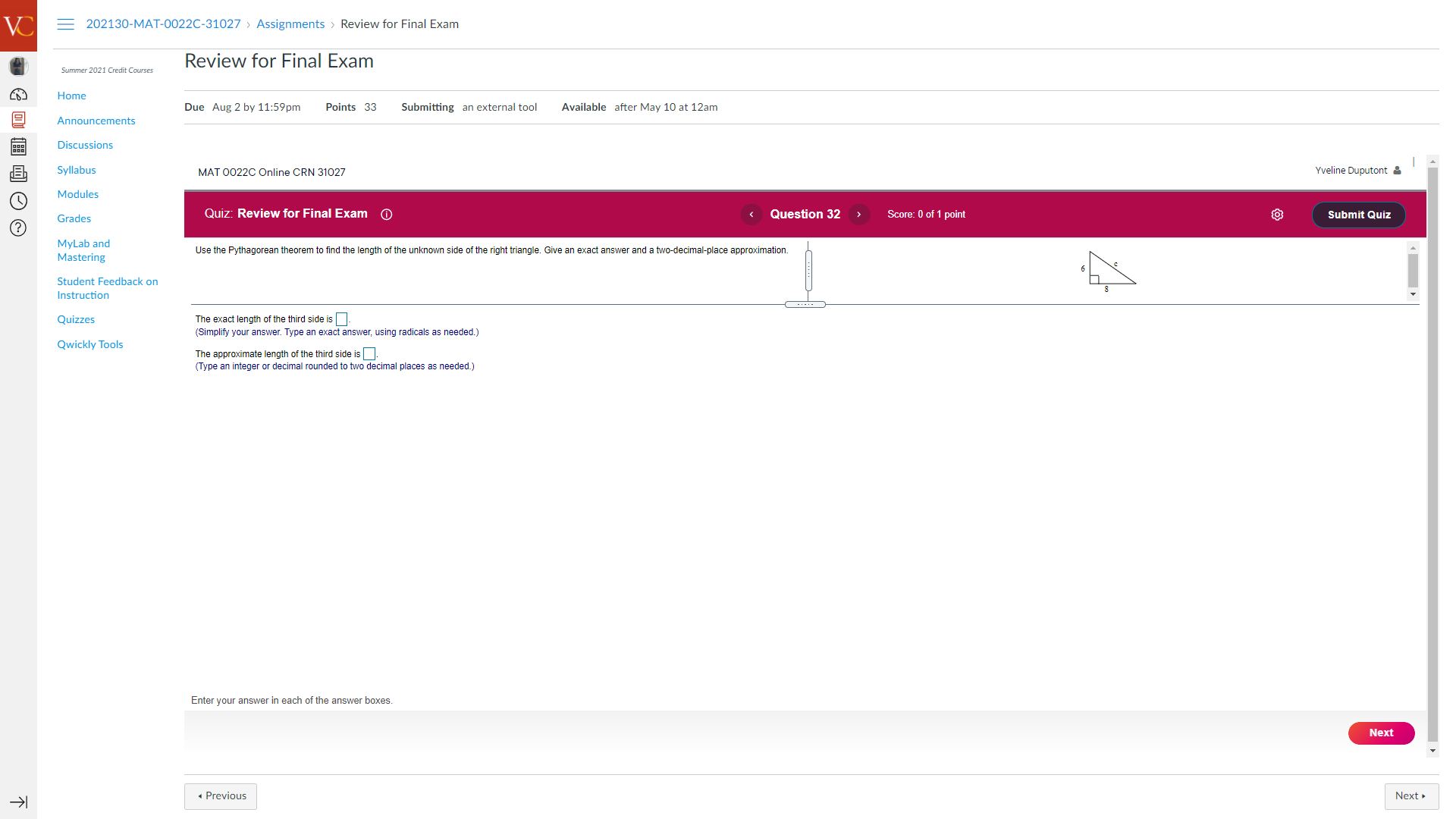Click the approximate length answer box
The height and width of the screenshot is (819, 1456).
(x=369, y=354)
